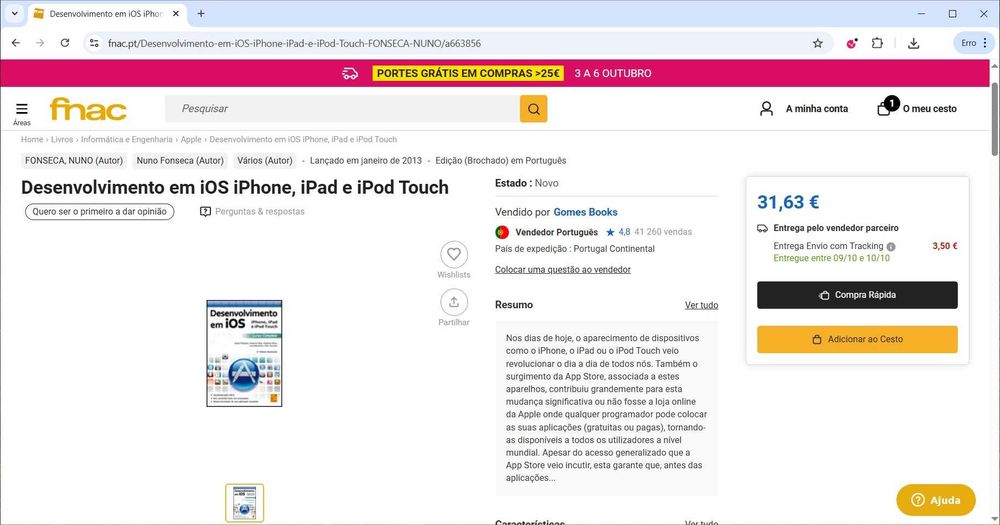Screen dimensions: 1000x525
Task: Click the orange search magnifier button
Action: click(533, 109)
